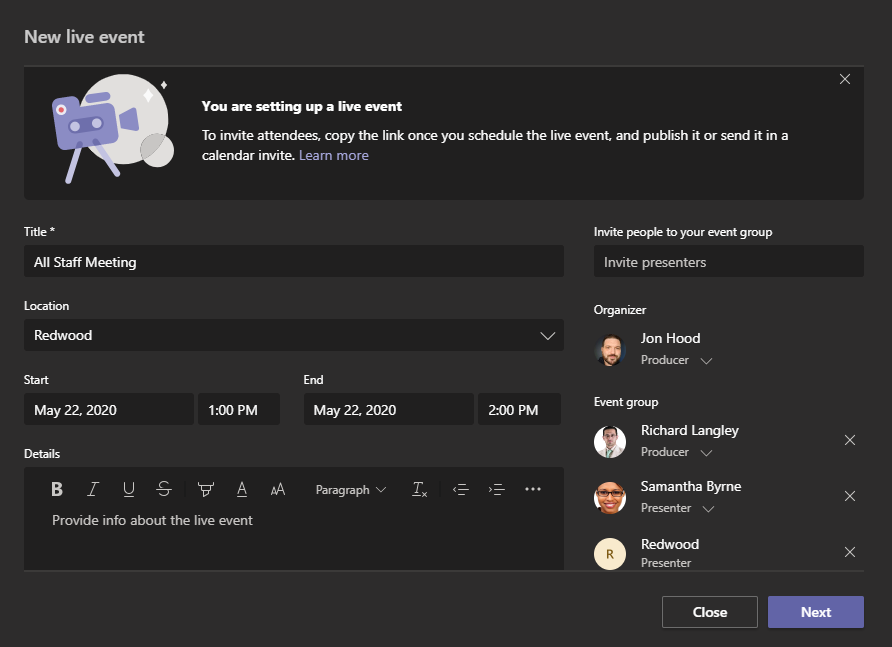Apply strikethrough formatting
This screenshot has width=892, height=647.
[164, 489]
